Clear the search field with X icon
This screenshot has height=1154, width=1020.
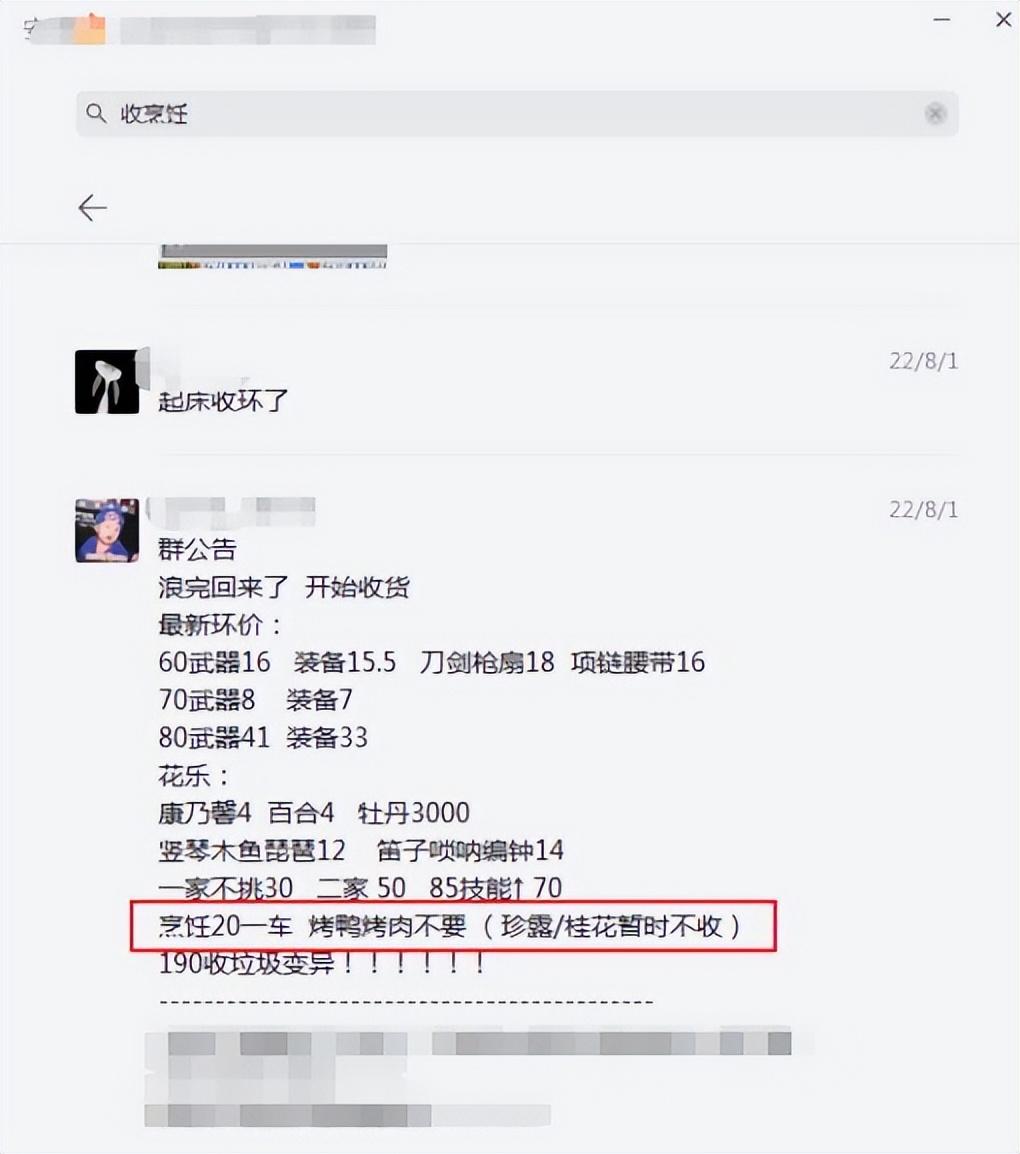tap(935, 113)
